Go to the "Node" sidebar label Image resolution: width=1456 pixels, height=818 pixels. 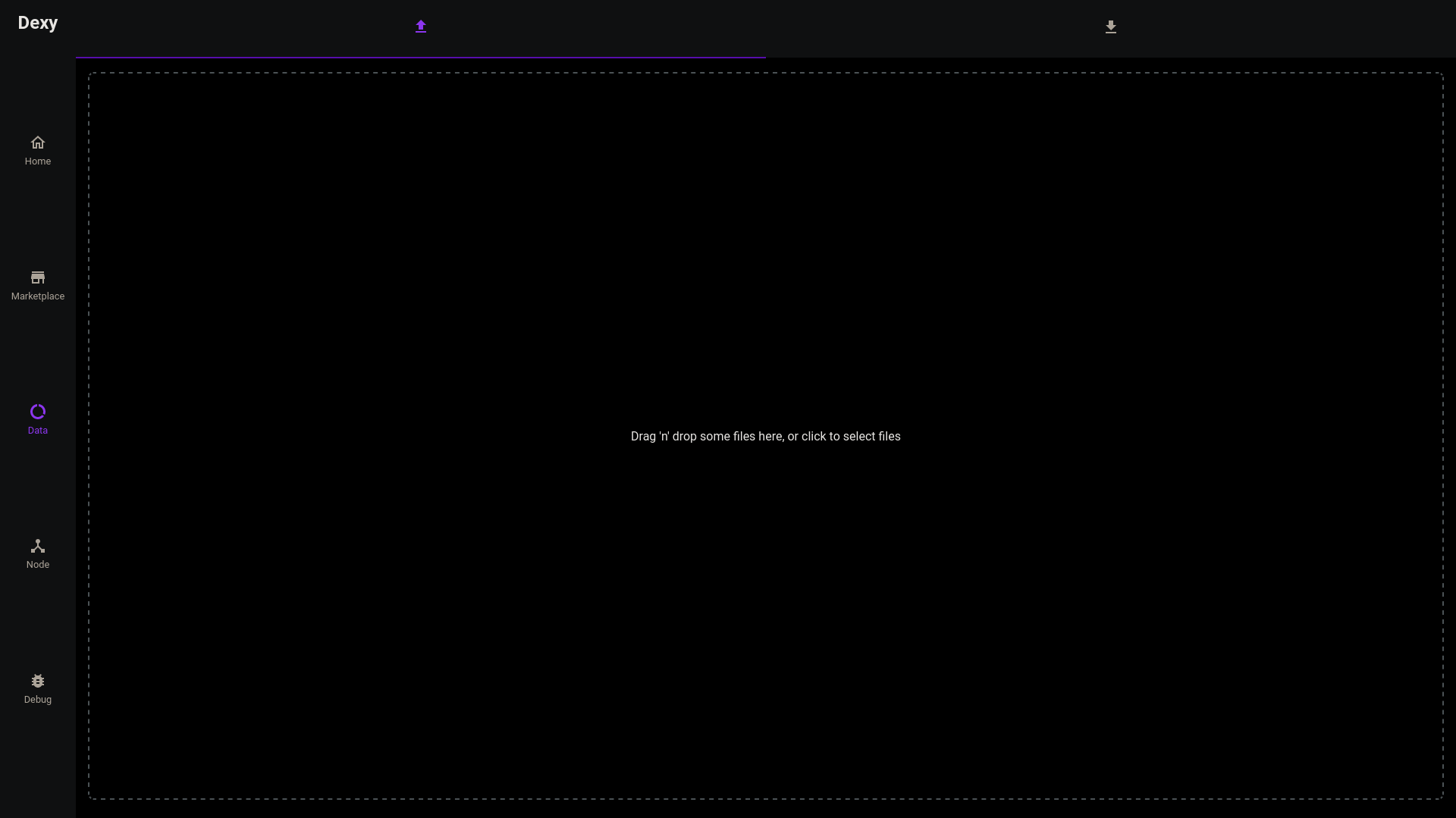click(x=37, y=565)
